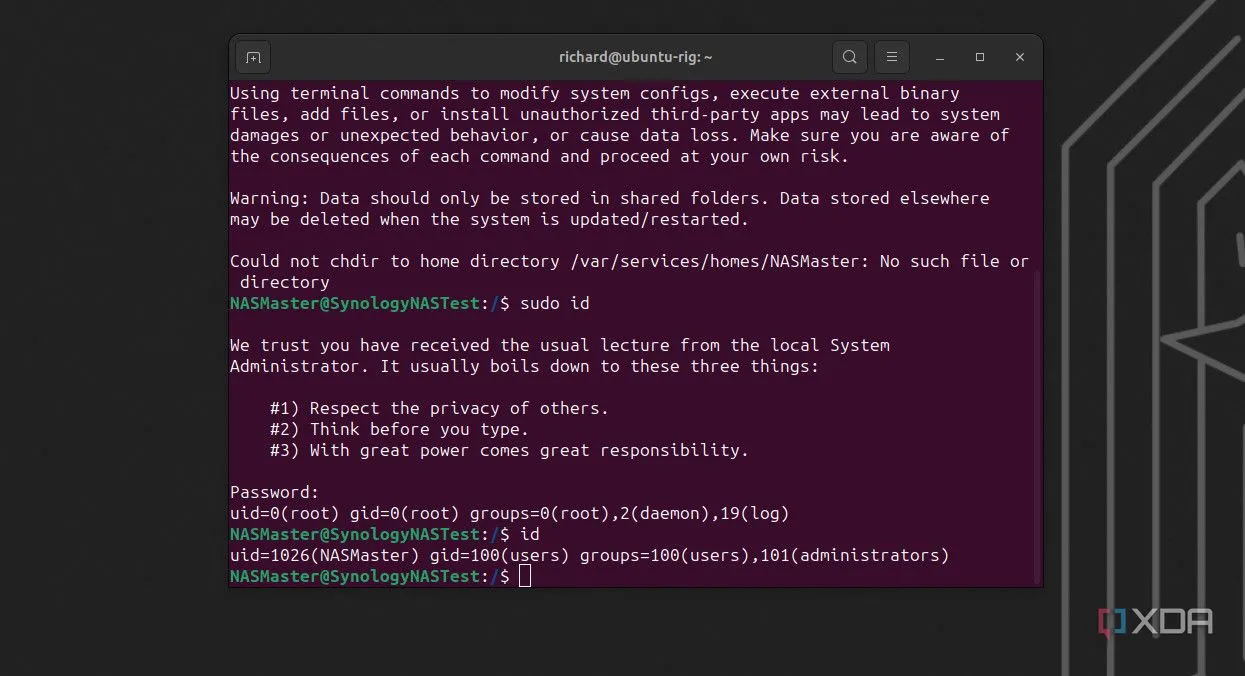Maximize the terminal window
The image size is (1245, 676).
pos(980,57)
